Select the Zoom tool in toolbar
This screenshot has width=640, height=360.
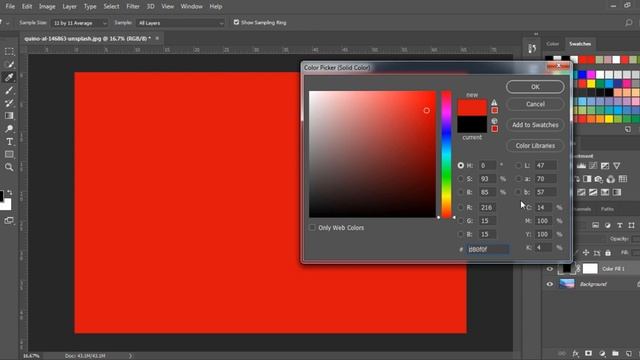tap(9, 167)
